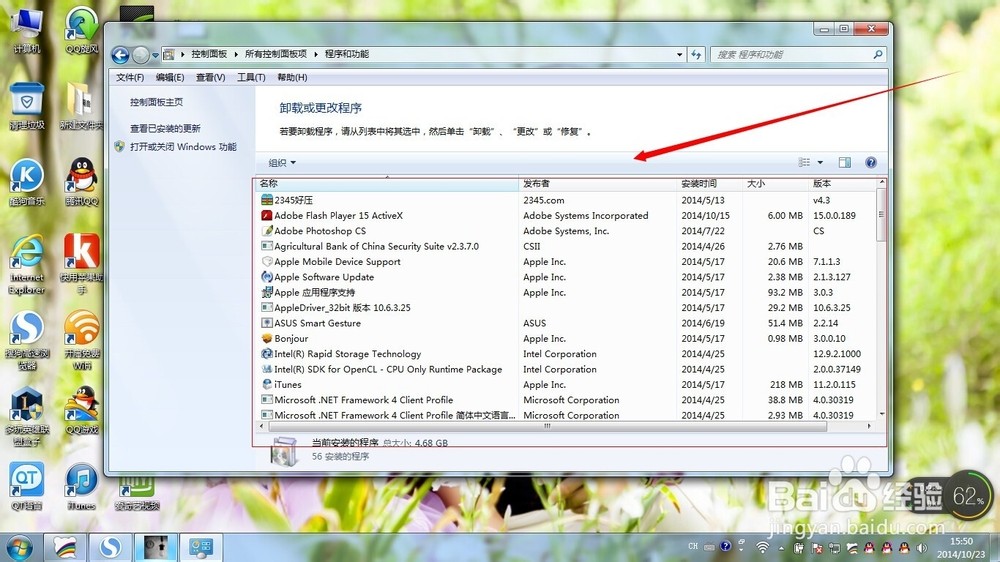
Task: Click the Forward navigation arrow button
Action: click(x=141, y=55)
